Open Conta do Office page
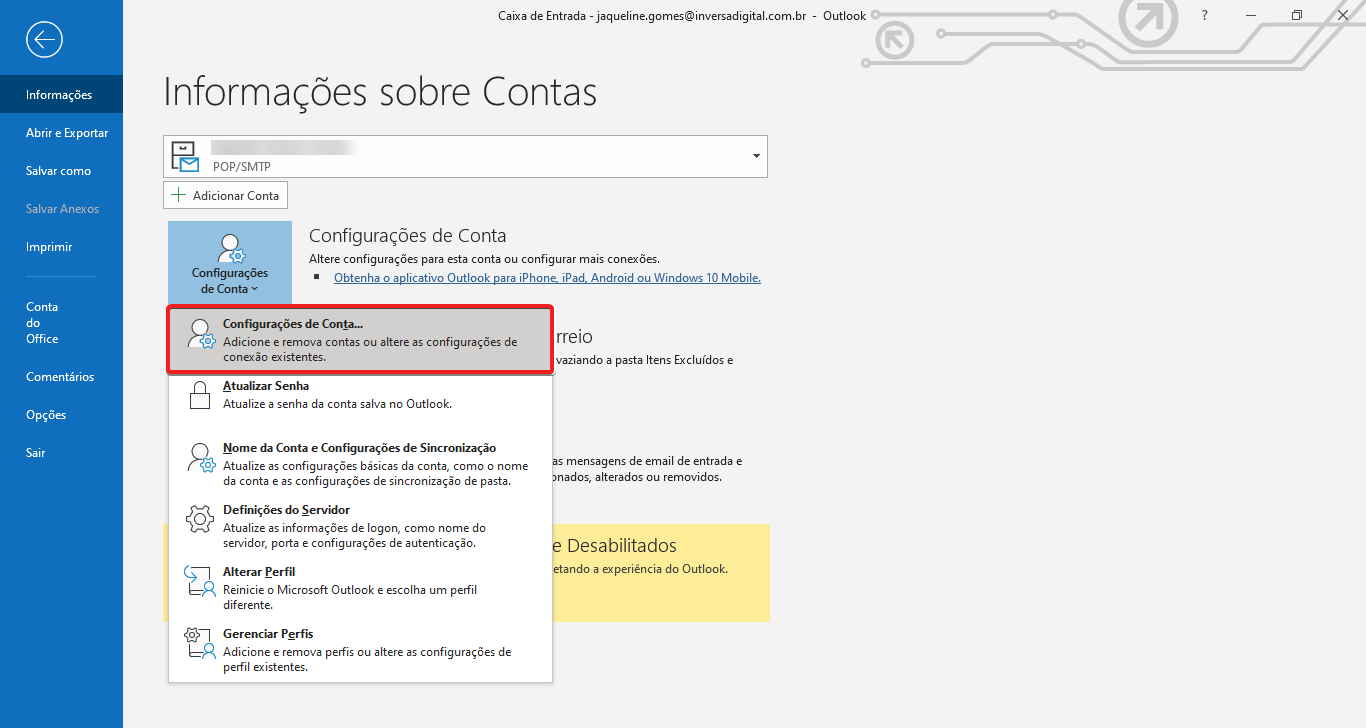Screen dimensions: 1366x728 (x=61, y=323)
